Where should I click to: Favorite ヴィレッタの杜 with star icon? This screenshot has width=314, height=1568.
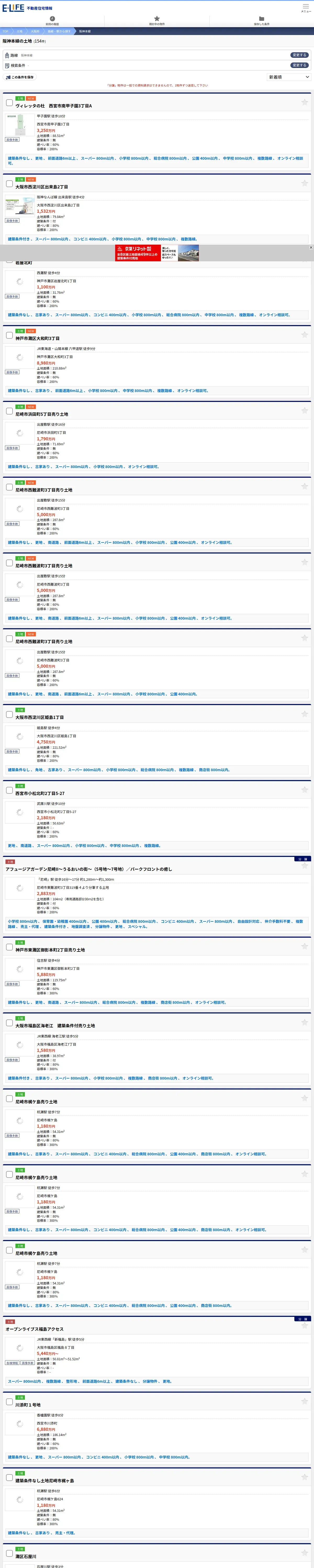pos(304,102)
